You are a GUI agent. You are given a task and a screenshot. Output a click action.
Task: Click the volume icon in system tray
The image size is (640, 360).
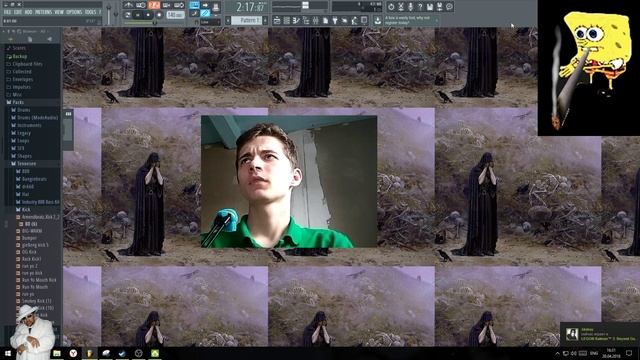click(x=574, y=353)
